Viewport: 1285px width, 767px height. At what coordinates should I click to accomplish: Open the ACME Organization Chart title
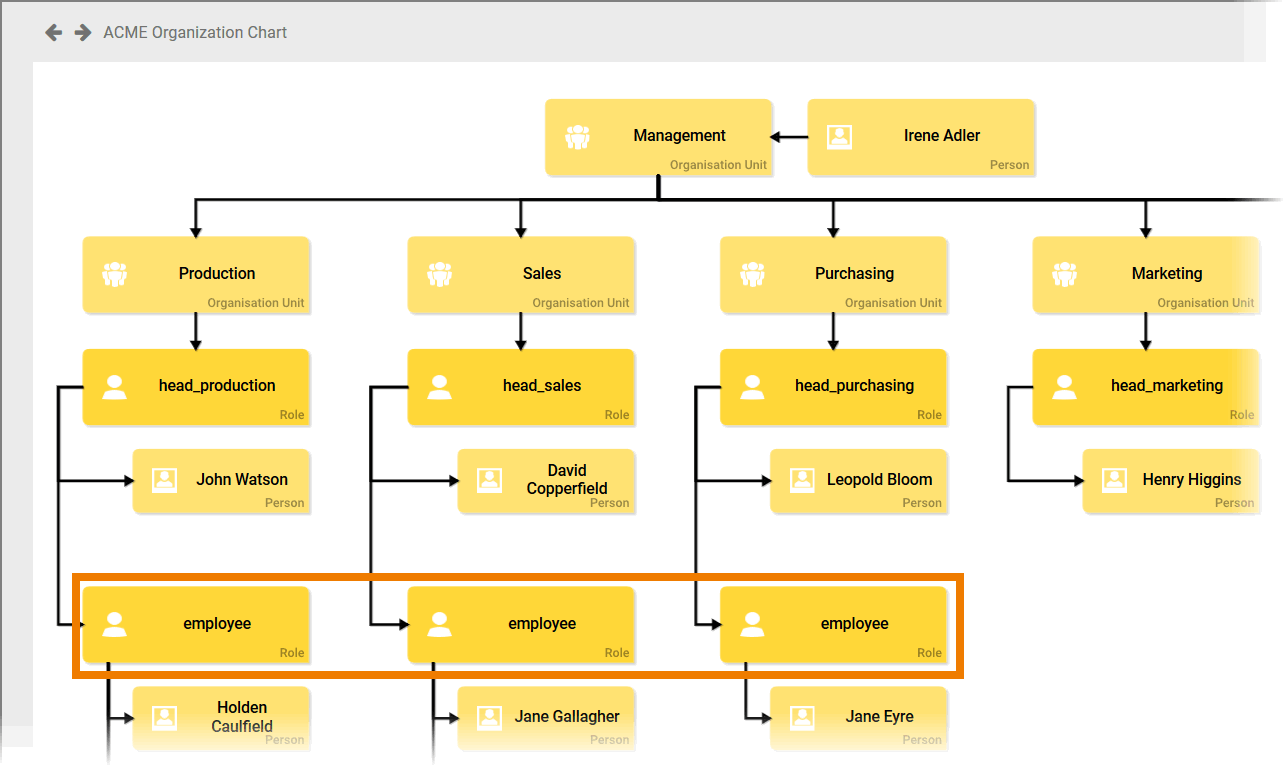point(195,33)
